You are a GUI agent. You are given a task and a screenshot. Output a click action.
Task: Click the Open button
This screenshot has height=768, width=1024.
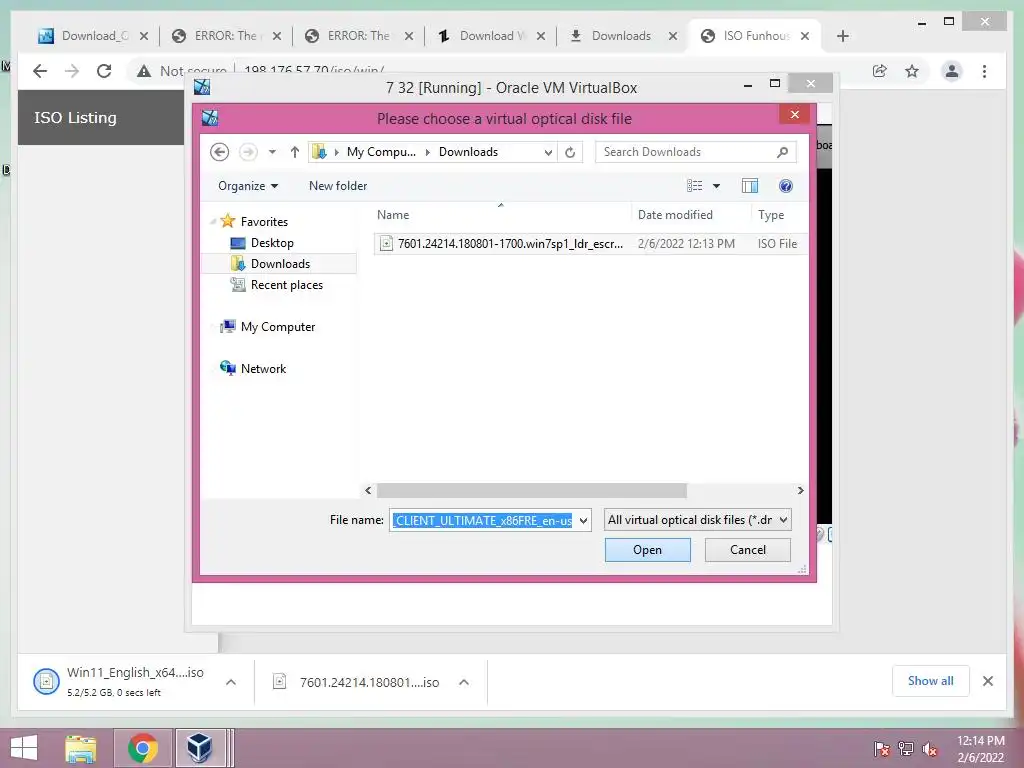pyautogui.click(x=647, y=550)
